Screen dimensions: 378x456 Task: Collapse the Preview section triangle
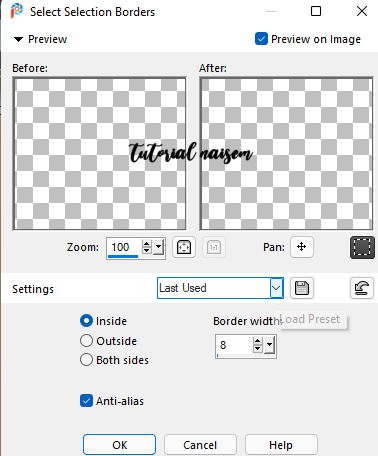tap(18, 39)
